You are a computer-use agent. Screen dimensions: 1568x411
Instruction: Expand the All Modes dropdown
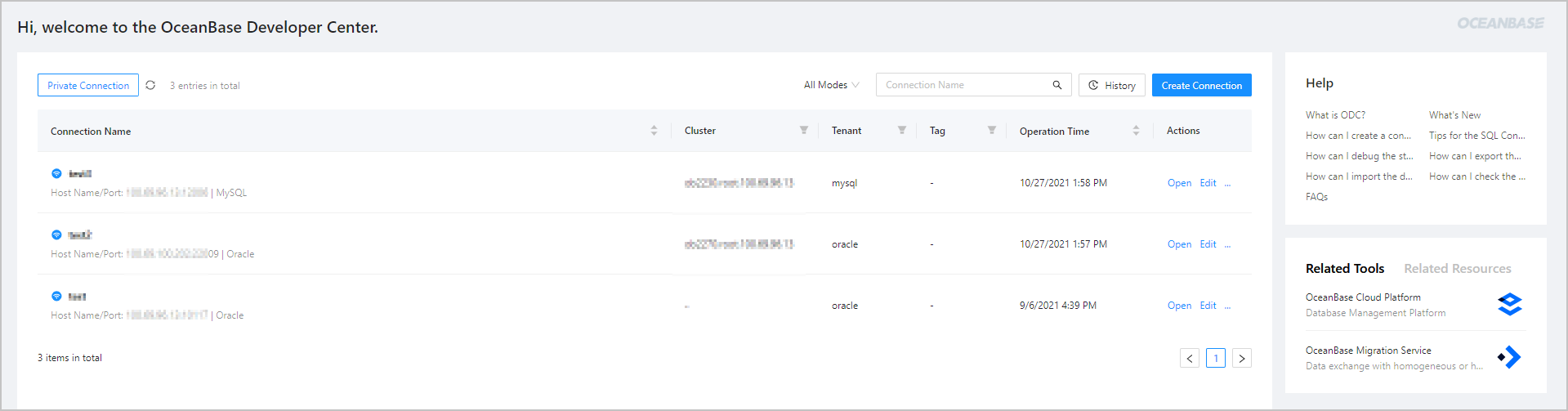click(831, 85)
